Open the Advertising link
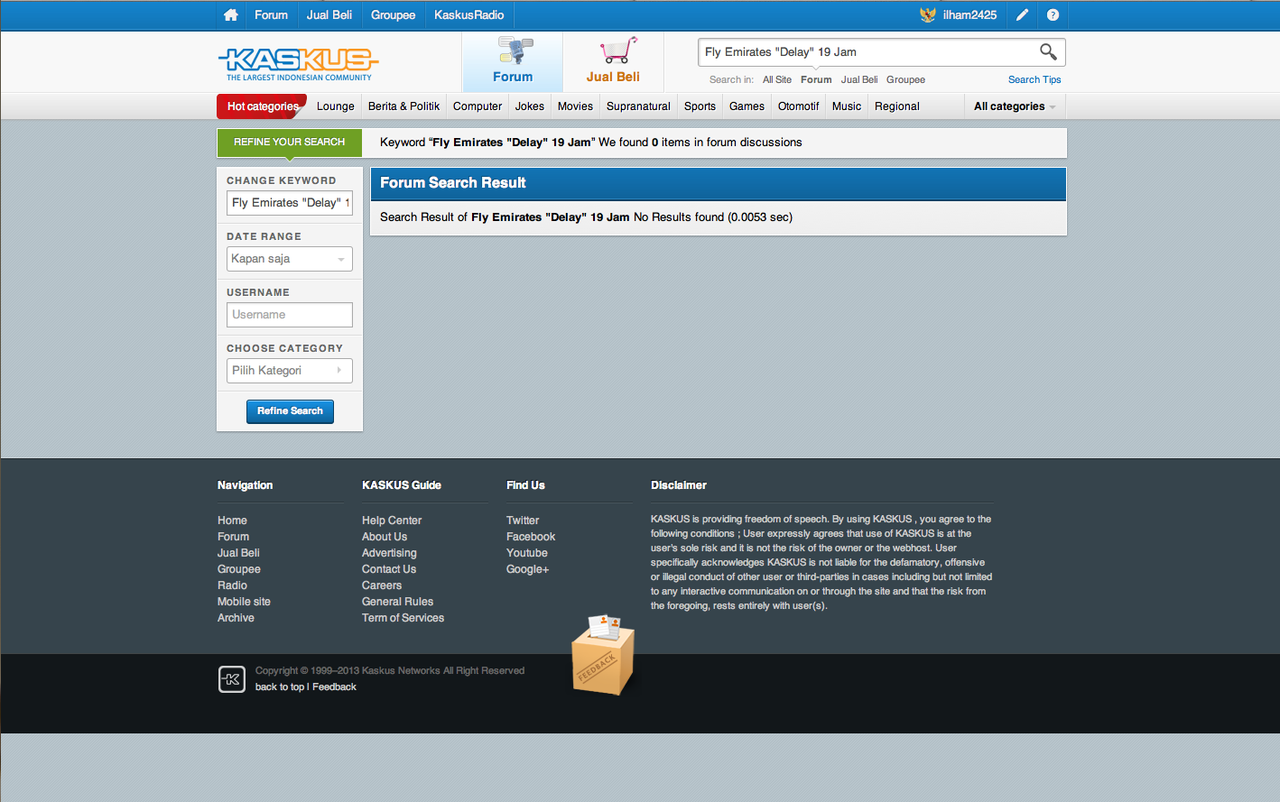1280x802 pixels. 389,553
